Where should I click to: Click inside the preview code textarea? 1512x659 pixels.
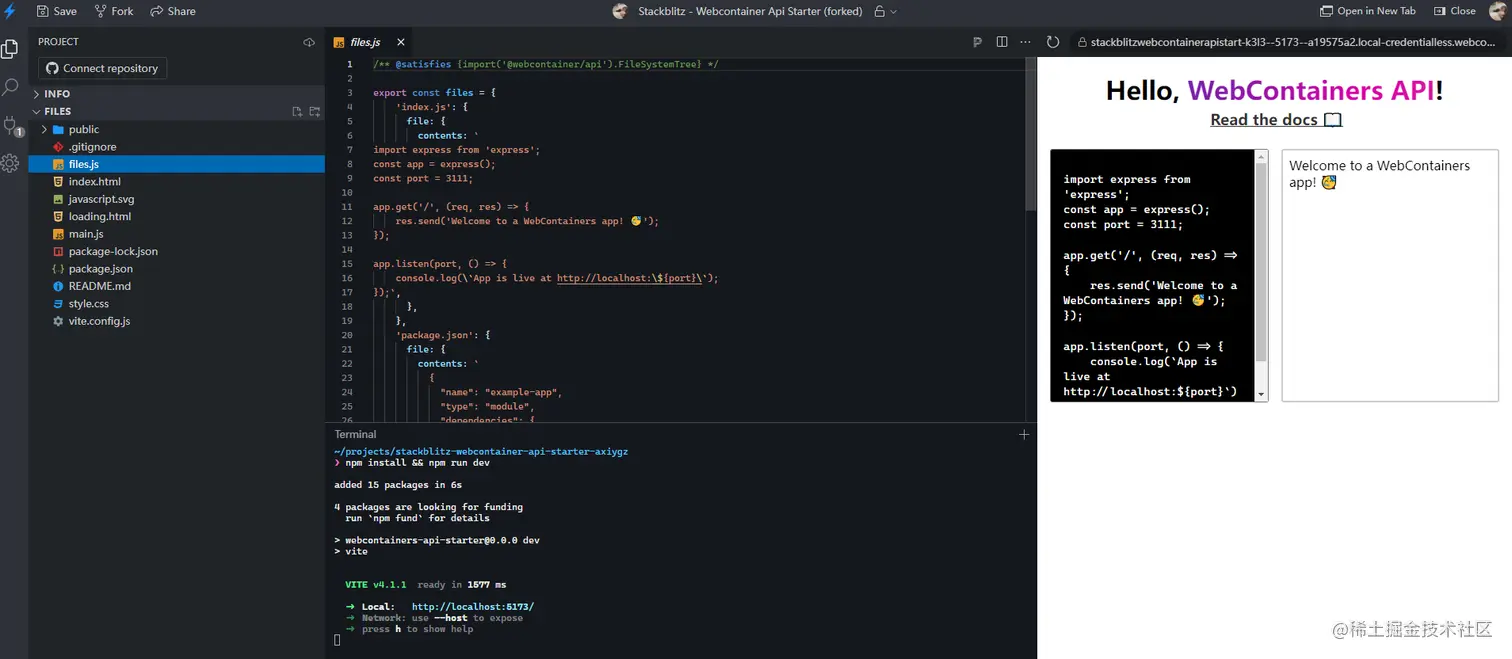coord(1152,276)
